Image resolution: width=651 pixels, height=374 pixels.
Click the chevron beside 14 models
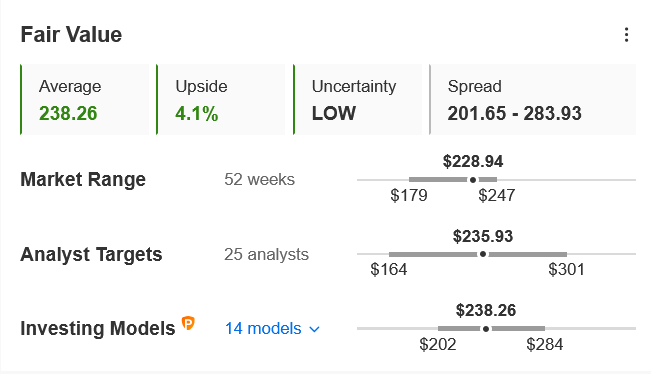315,330
